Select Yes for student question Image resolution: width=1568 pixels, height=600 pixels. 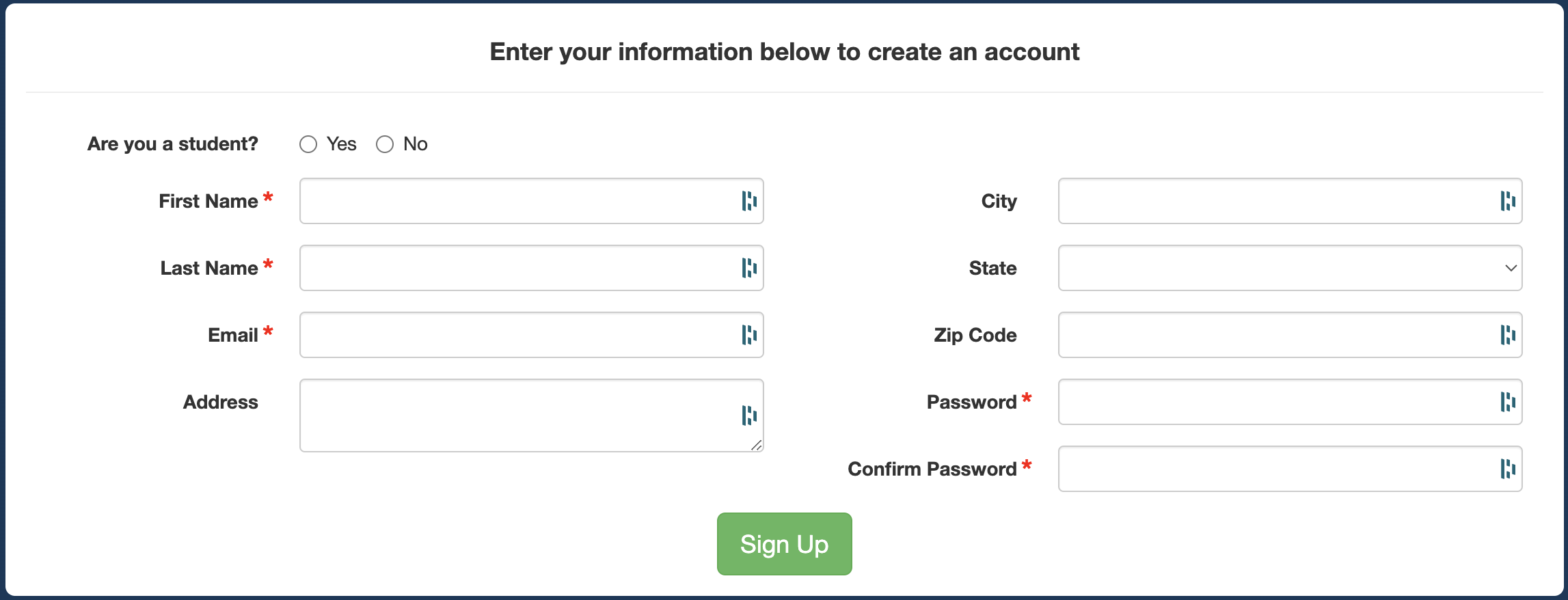pyautogui.click(x=308, y=144)
